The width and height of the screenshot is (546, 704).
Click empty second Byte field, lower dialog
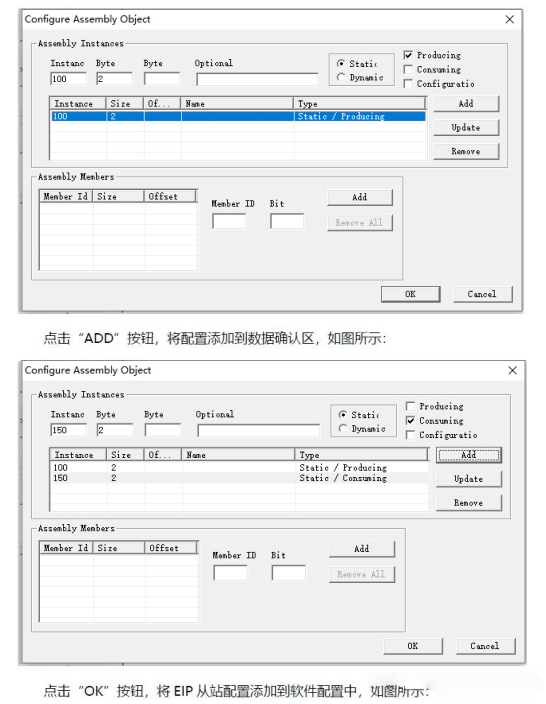pyautogui.click(x=163, y=430)
